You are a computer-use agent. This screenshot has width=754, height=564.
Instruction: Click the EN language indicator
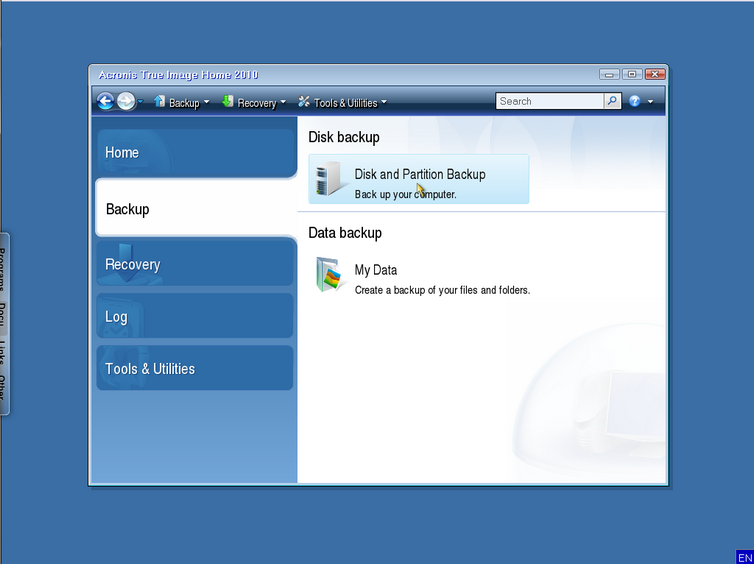pos(744,558)
